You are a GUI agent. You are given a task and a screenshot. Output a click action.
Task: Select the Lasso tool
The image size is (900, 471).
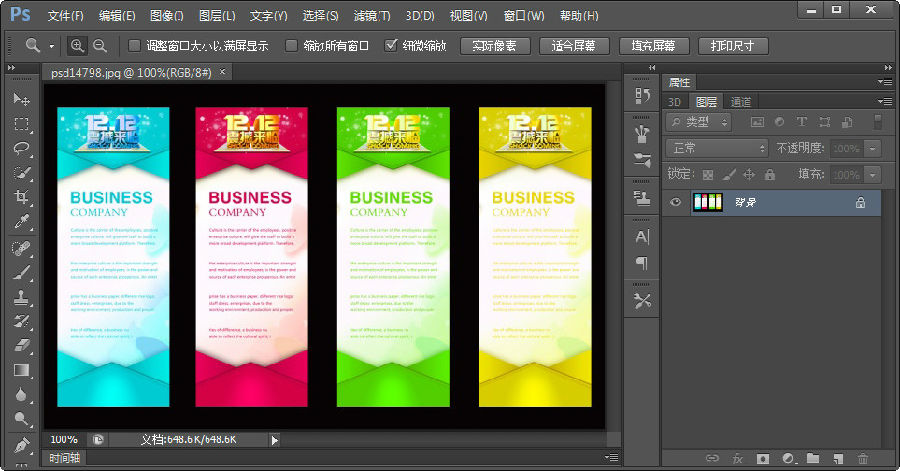21,148
